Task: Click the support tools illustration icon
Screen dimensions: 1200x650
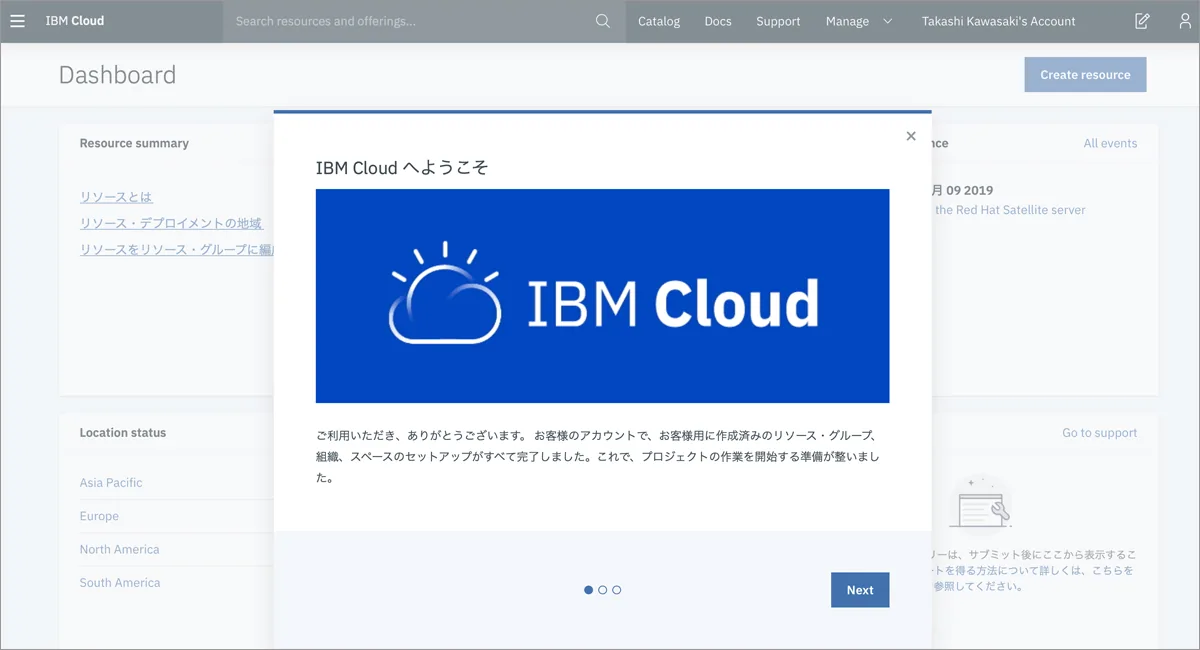Action: tap(981, 501)
